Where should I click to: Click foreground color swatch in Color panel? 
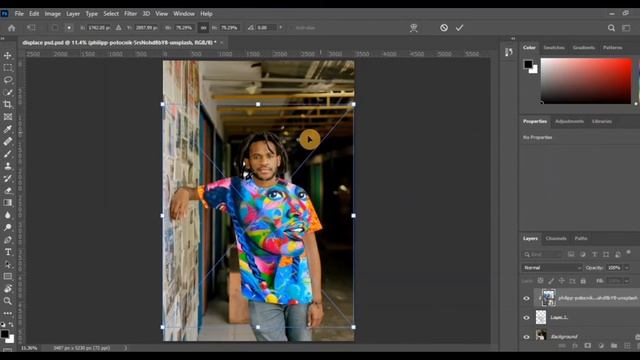point(528,64)
